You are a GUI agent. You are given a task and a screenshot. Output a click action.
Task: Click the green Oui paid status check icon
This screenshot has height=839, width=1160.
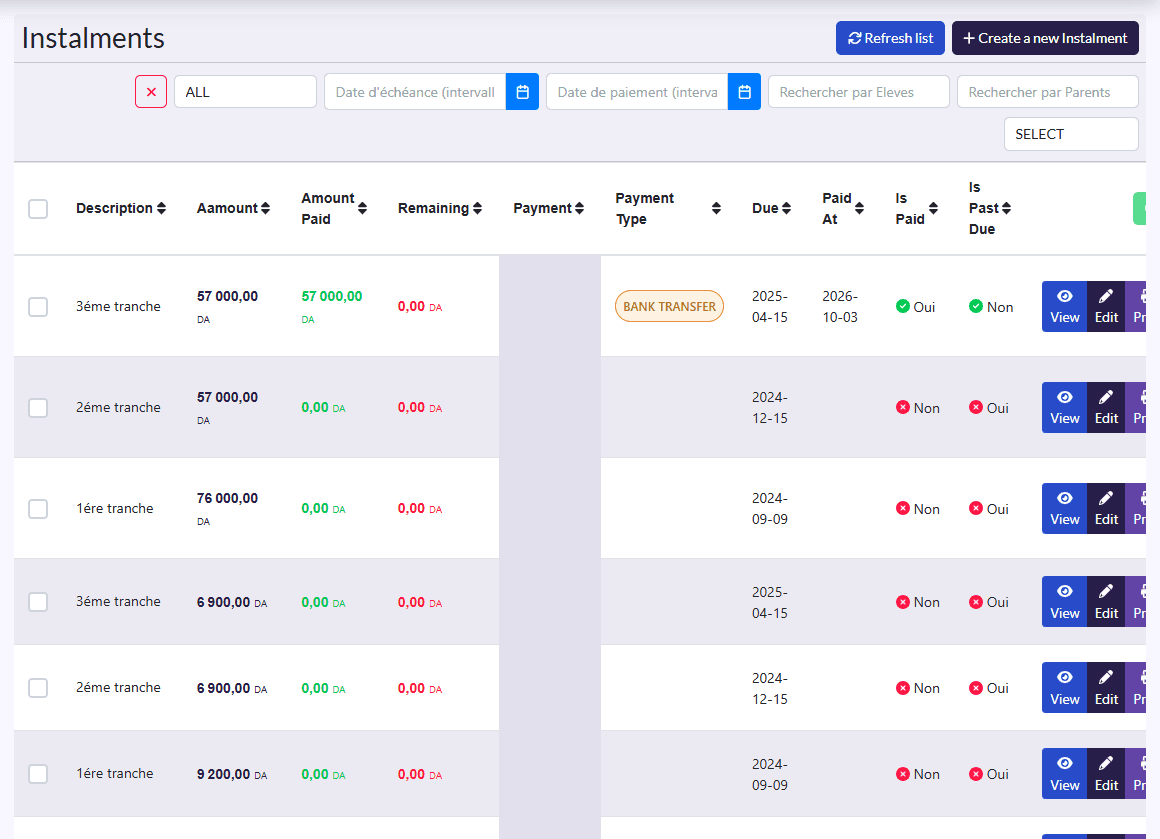[903, 306]
